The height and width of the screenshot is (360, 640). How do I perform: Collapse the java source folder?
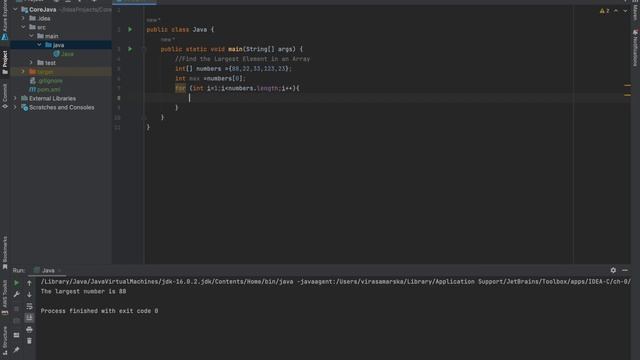pos(40,45)
